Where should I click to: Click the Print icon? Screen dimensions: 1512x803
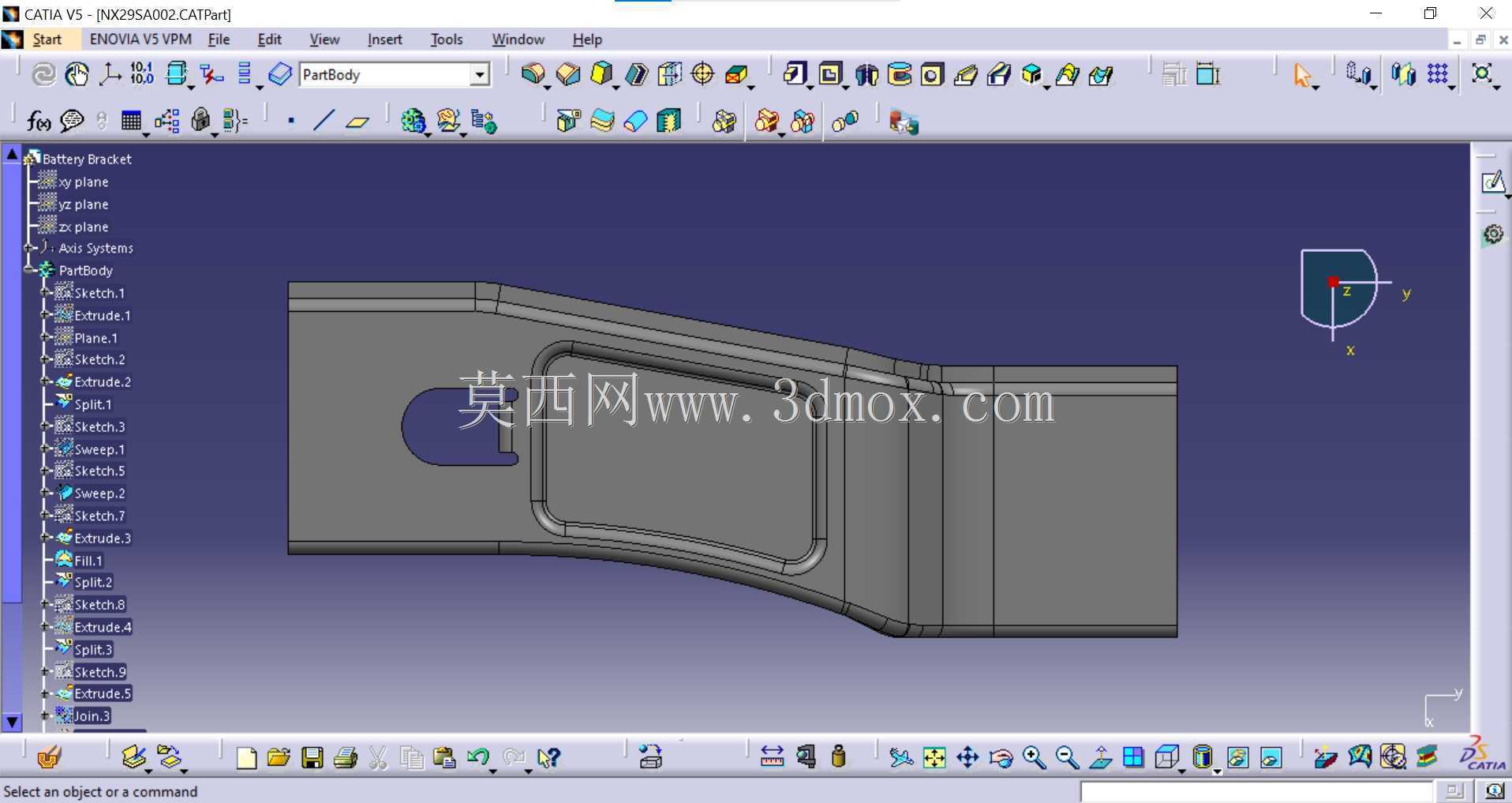click(346, 758)
